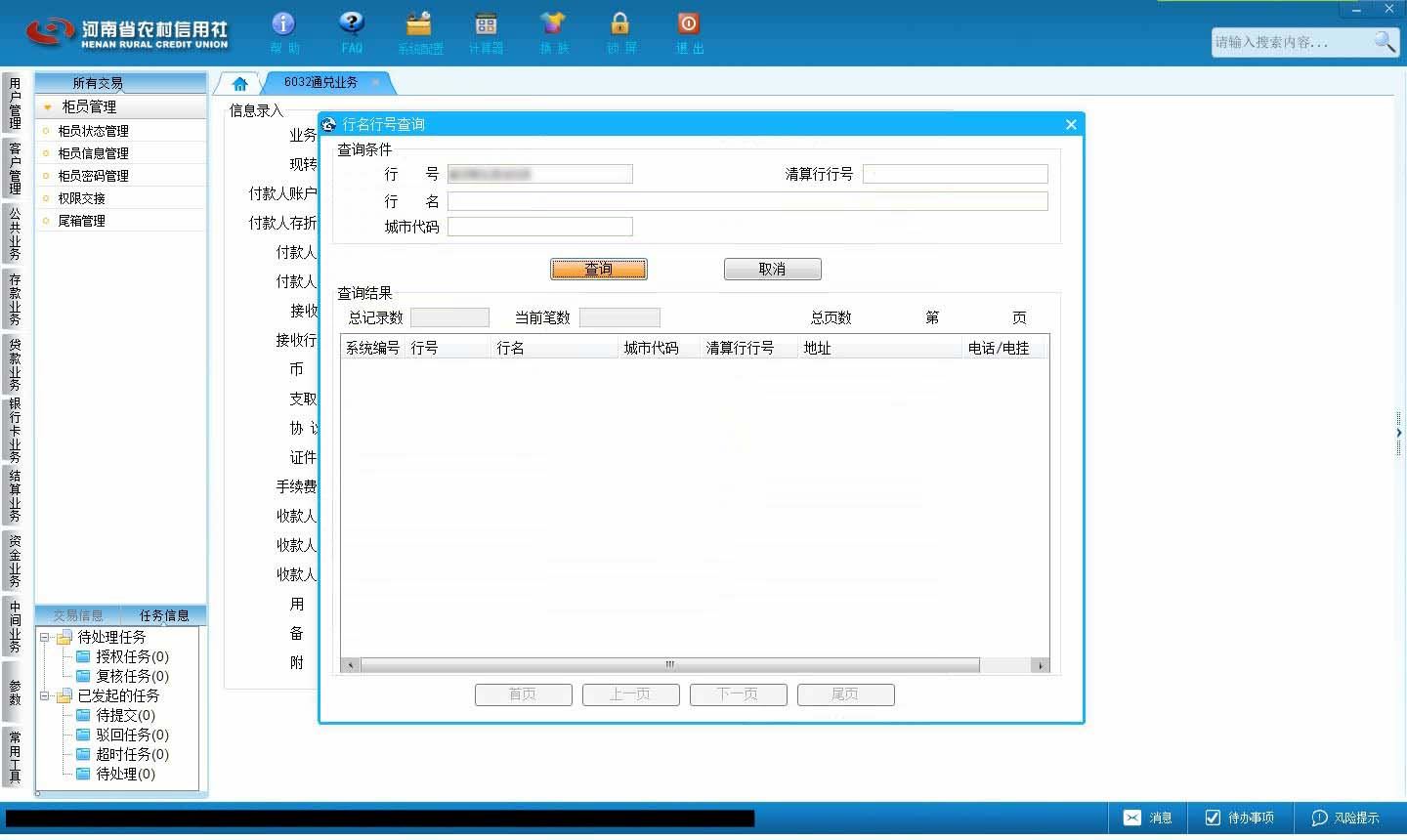The image size is (1407, 840).
Task: Click the results horizontal scrollbar thumb
Action: pyautogui.click(x=669, y=664)
